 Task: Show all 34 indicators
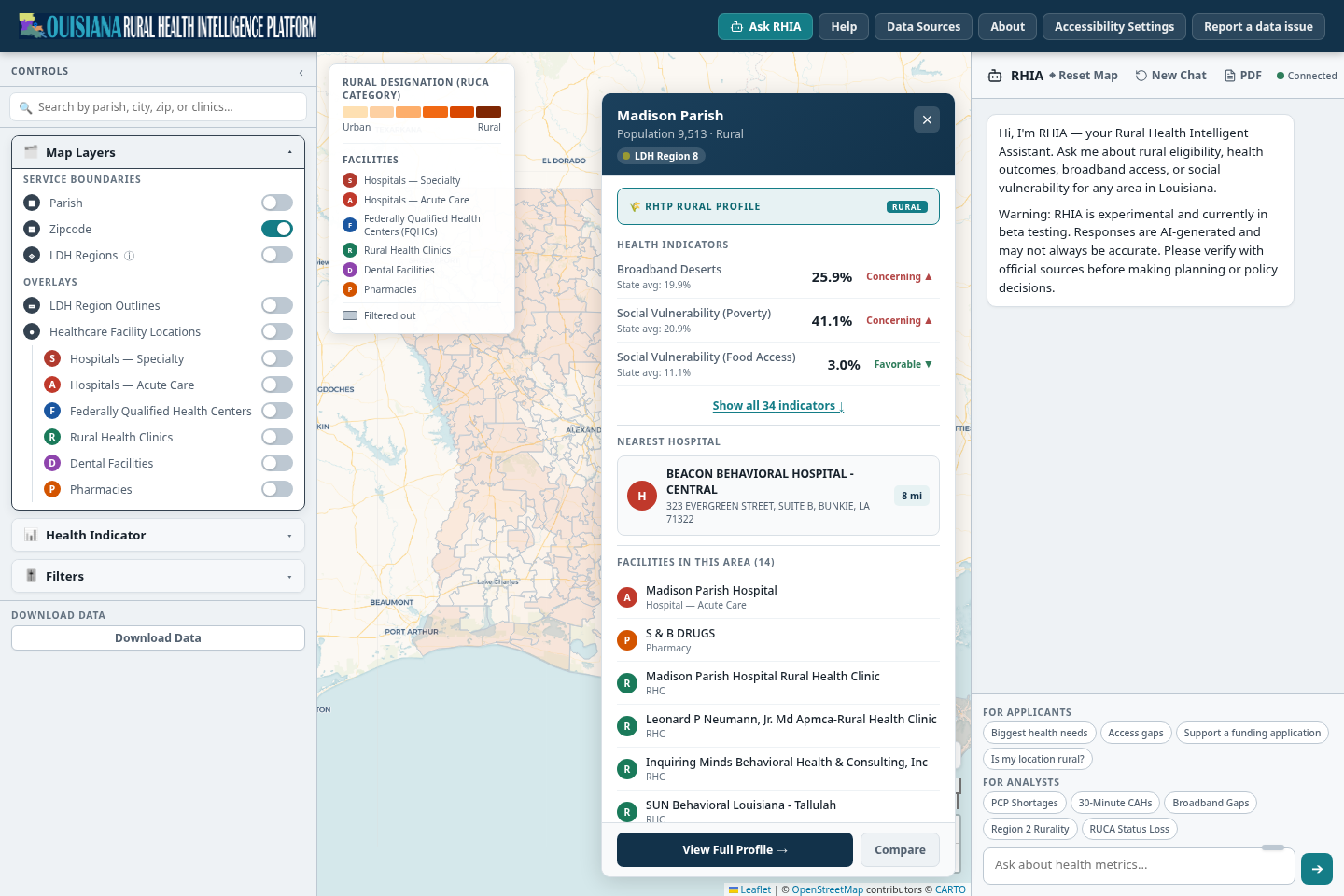tap(778, 406)
